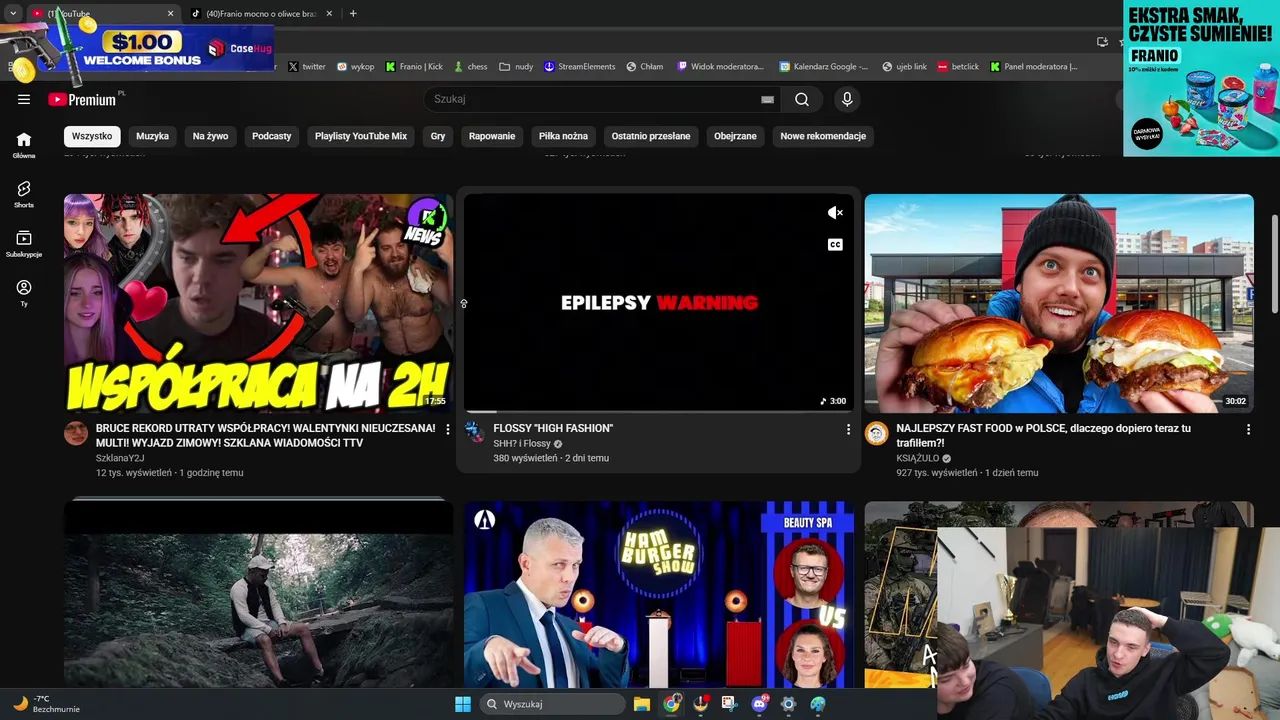This screenshot has width=1280, height=720.
Task: Open Snipping Tool from taskbar
Action: pyautogui.click(x=729, y=704)
